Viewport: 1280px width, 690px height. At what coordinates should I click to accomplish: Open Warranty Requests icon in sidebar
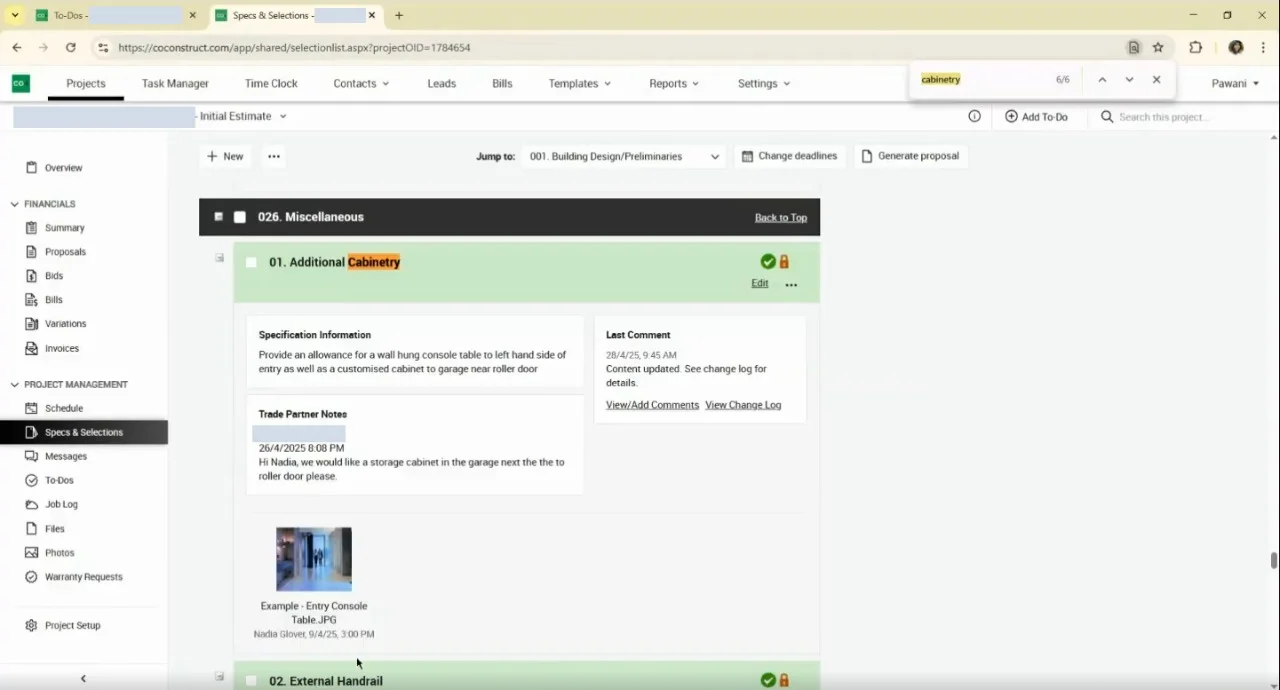(31, 577)
